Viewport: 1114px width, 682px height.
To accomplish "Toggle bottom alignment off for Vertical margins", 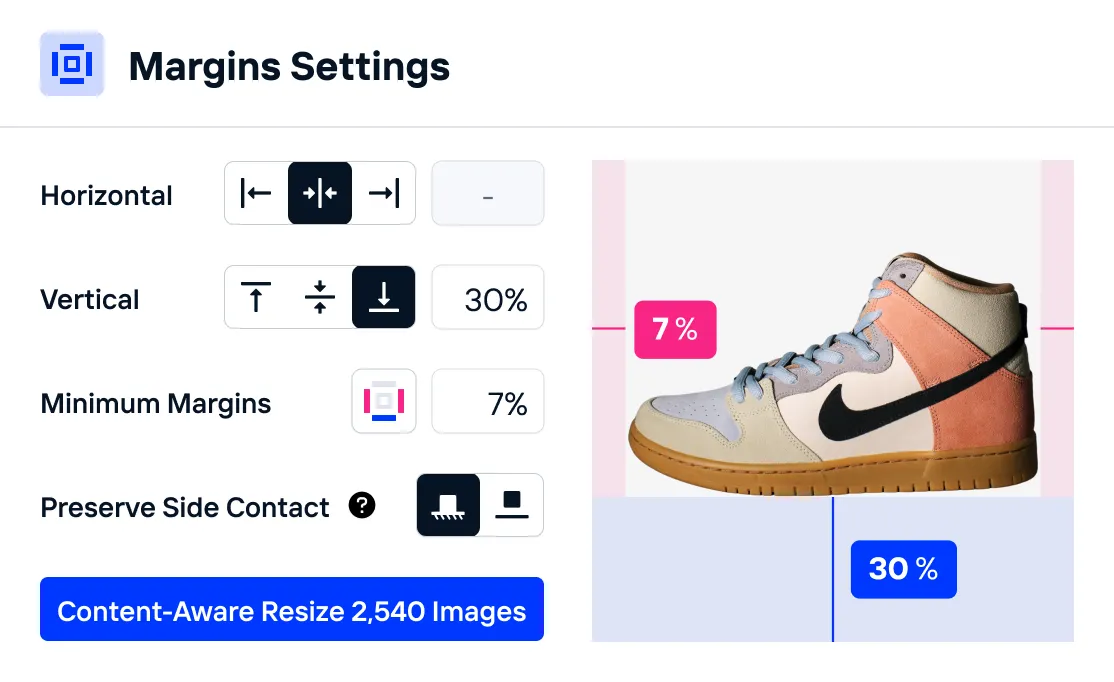I will (384, 297).
